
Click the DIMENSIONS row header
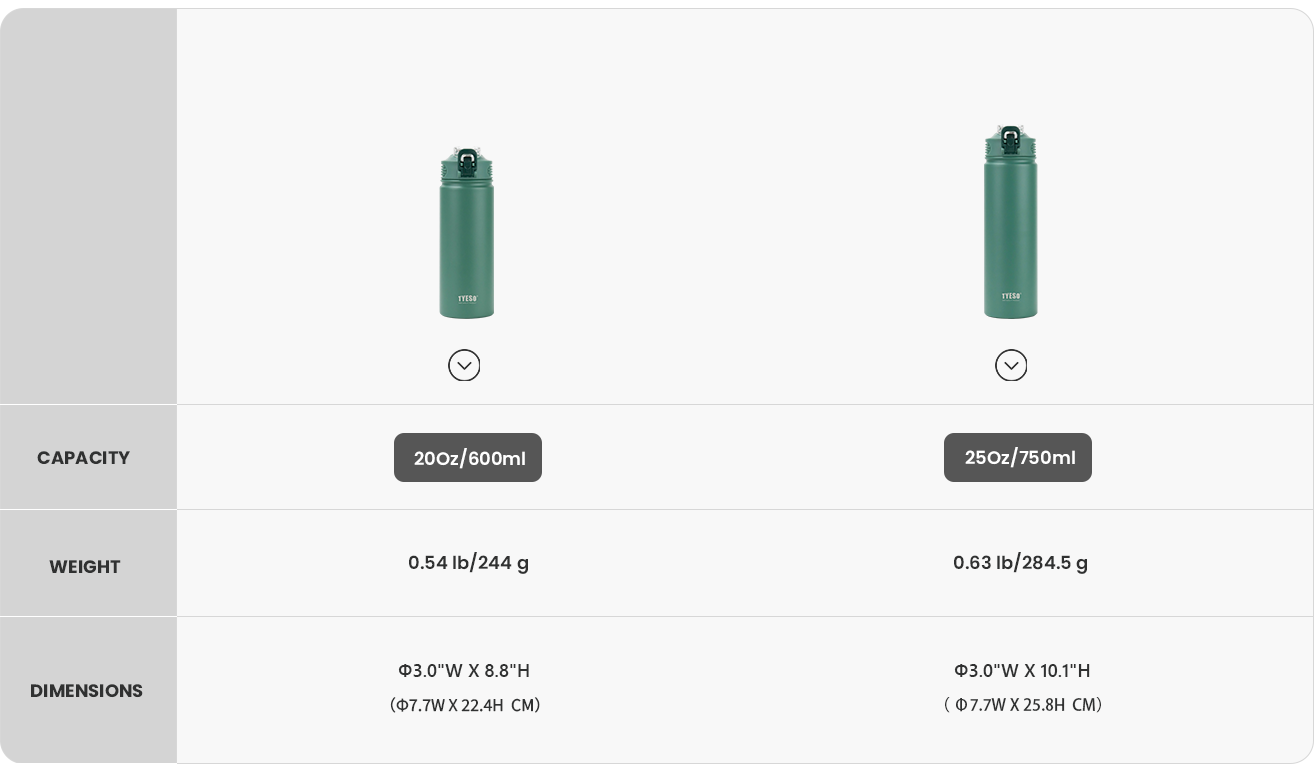tap(86, 691)
